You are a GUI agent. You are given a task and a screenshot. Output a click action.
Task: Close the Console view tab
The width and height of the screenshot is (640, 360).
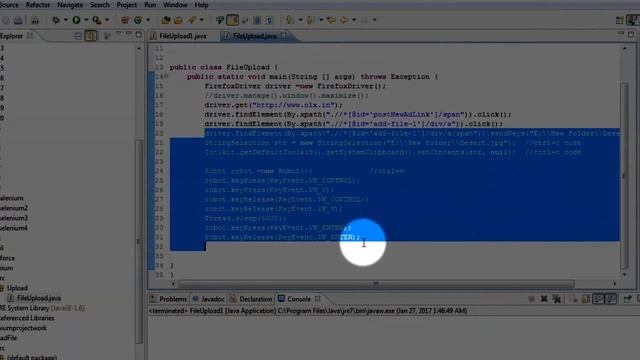click(318, 299)
